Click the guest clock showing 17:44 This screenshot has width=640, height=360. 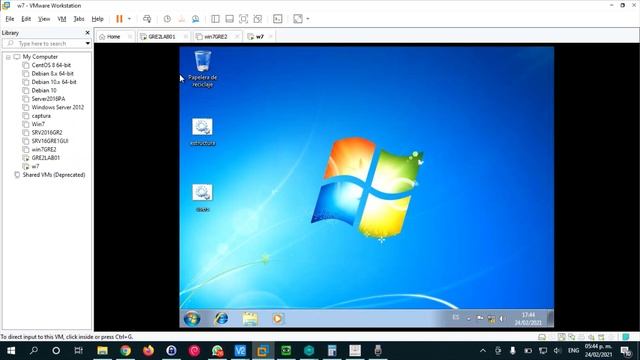tap(528, 319)
